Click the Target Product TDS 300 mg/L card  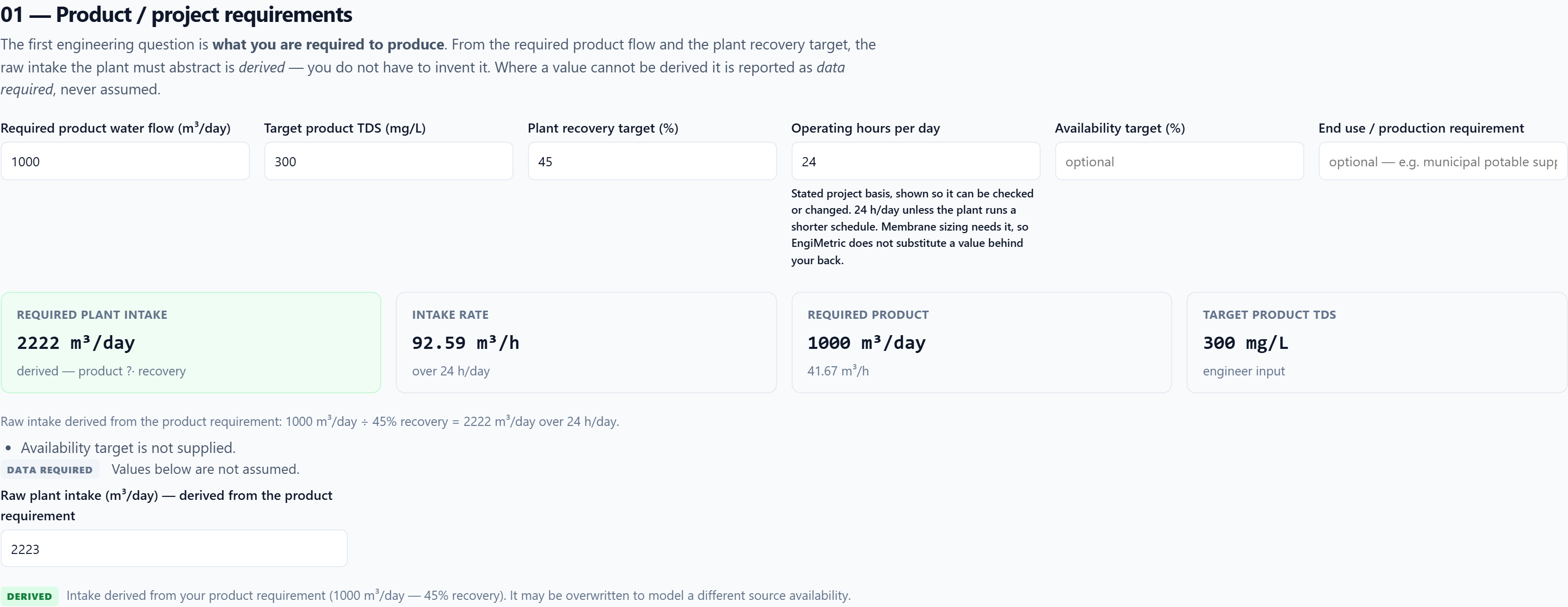[1377, 343]
